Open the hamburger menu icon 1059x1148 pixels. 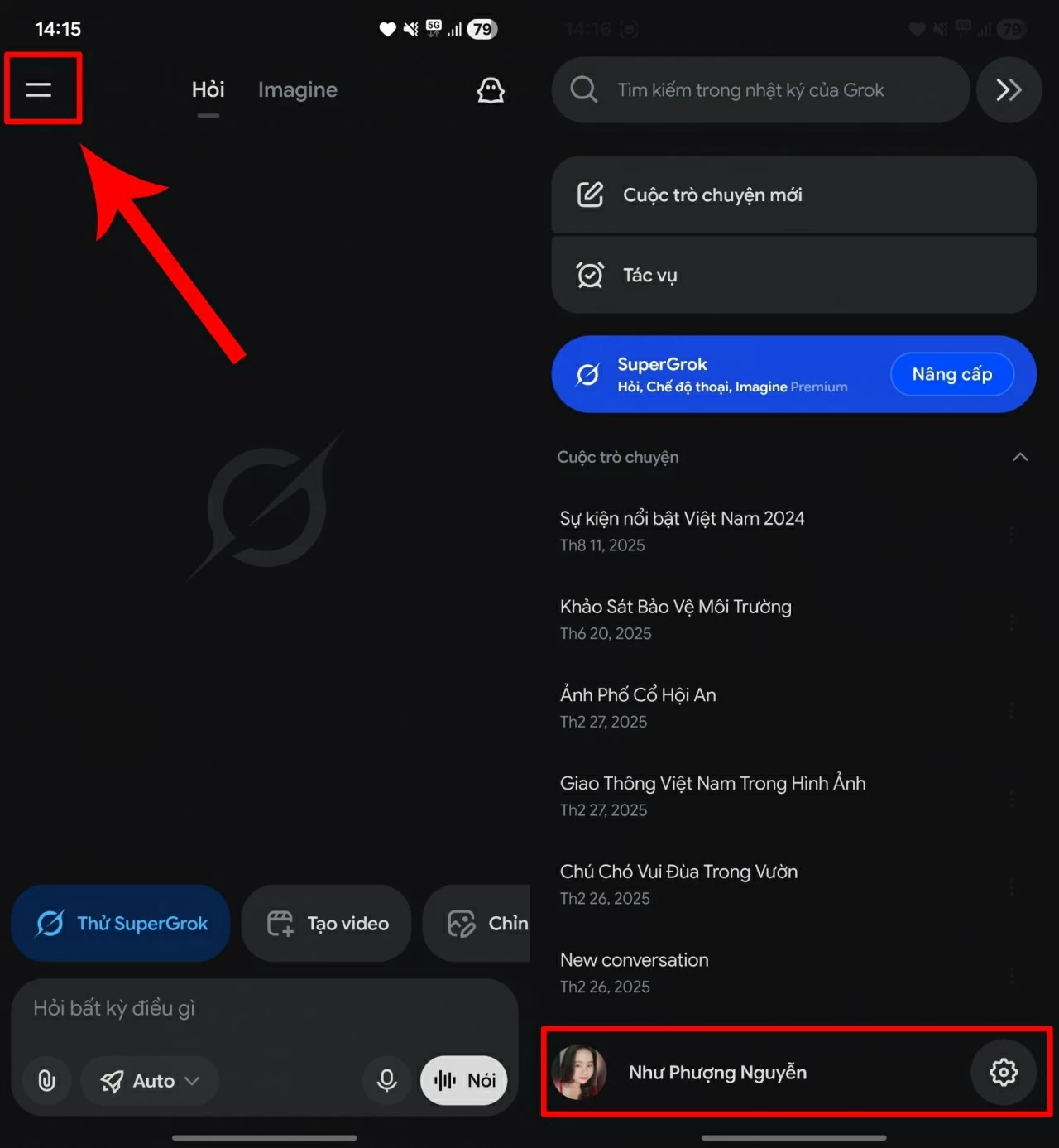[x=39, y=89]
